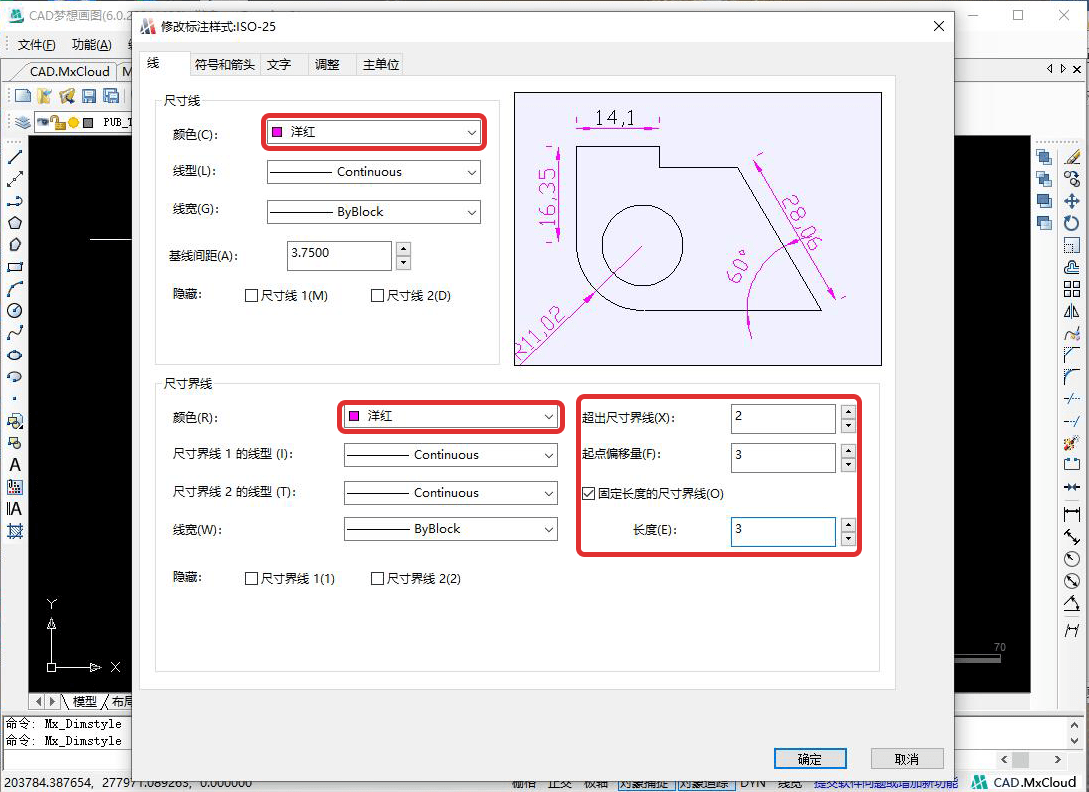Select the CAD.MxCloud document tab
Screen dimensions: 1089x792
point(69,72)
